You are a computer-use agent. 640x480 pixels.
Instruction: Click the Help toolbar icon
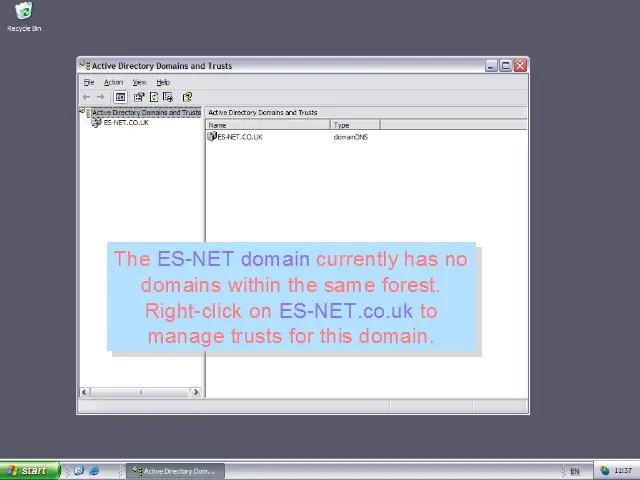click(x=187, y=97)
